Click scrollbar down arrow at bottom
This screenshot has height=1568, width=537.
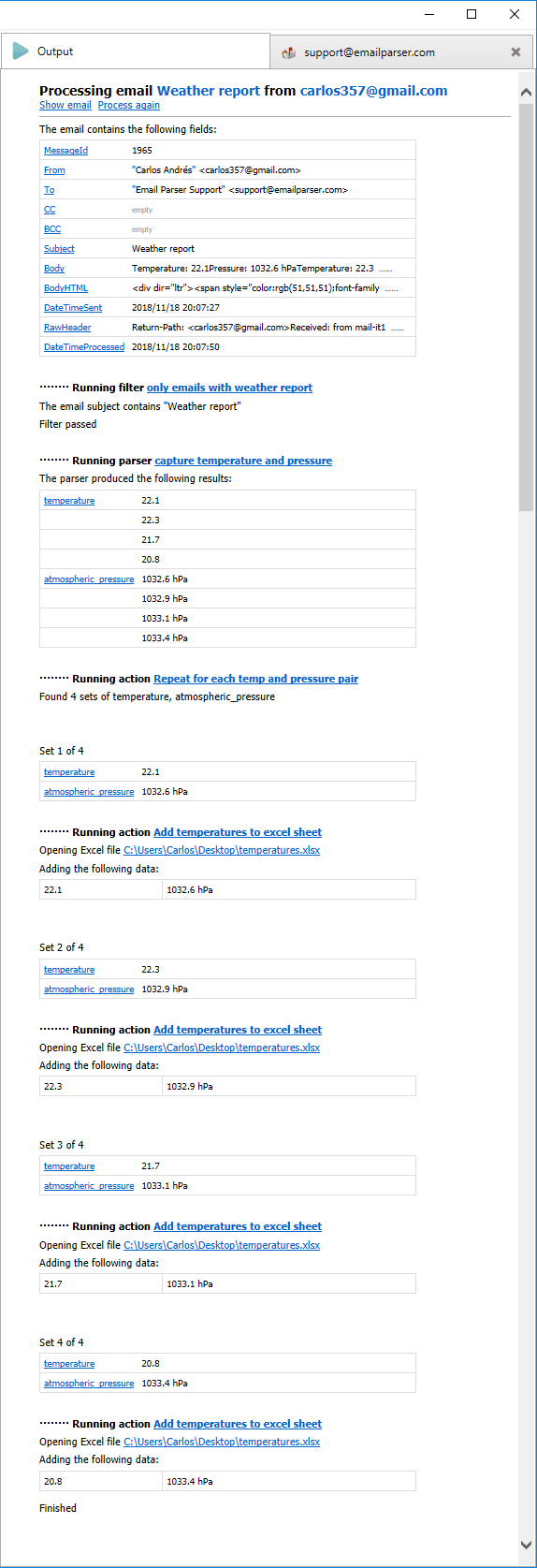pyautogui.click(x=526, y=1545)
